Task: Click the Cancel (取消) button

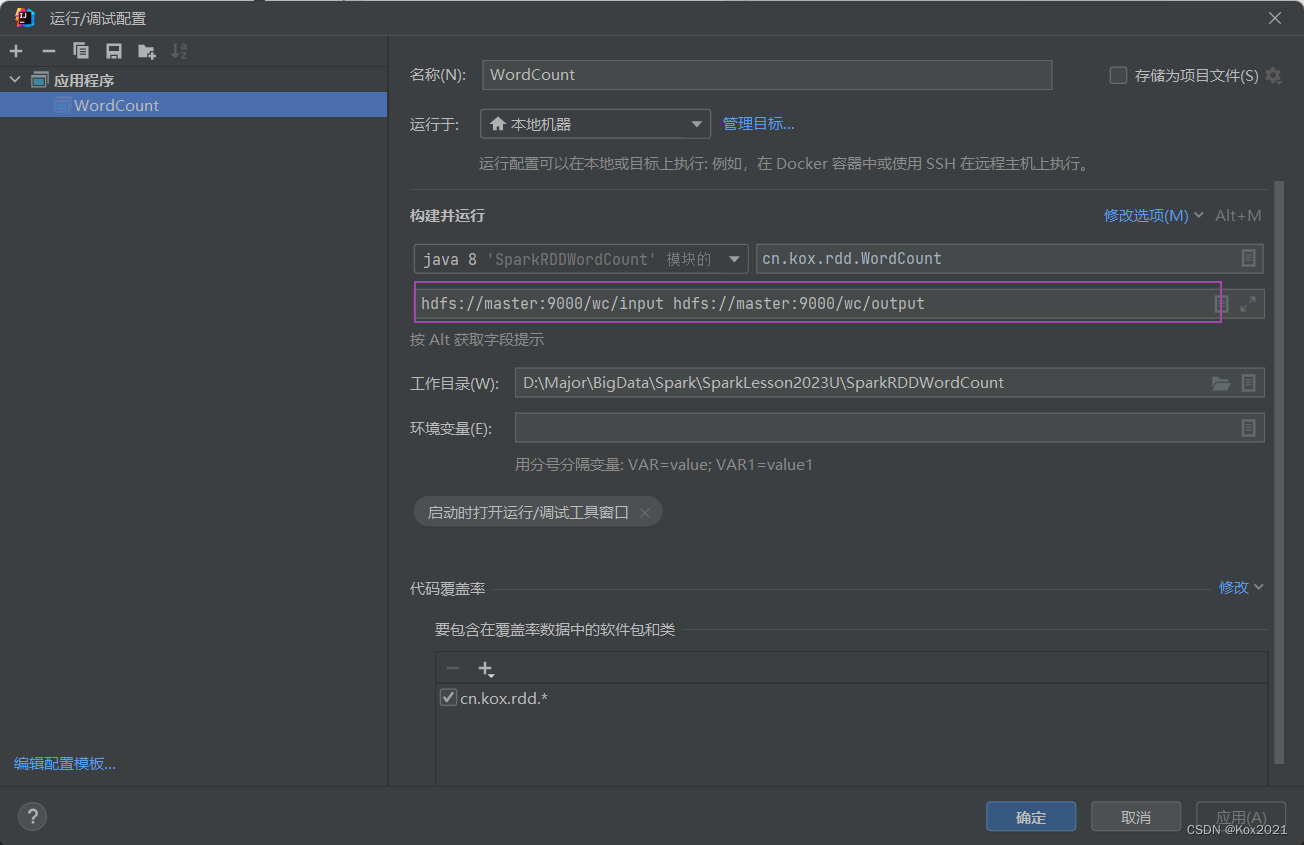Action: coord(1136,817)
